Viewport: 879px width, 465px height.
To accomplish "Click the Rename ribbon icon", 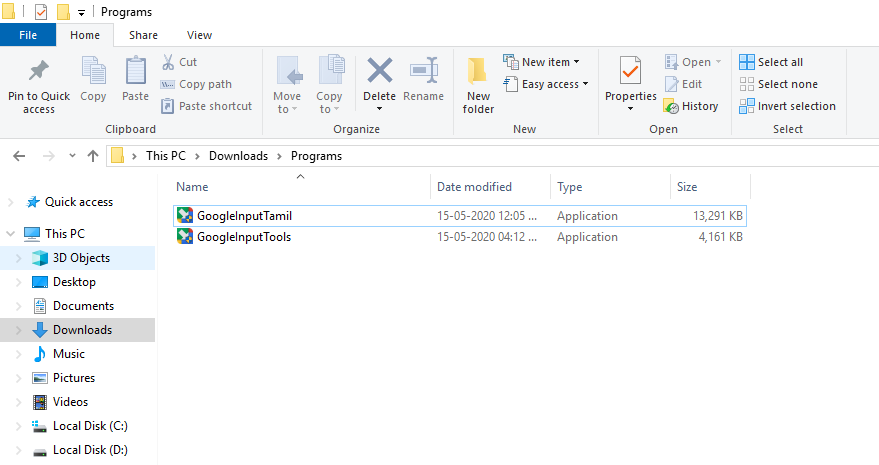I will point(424,70).
